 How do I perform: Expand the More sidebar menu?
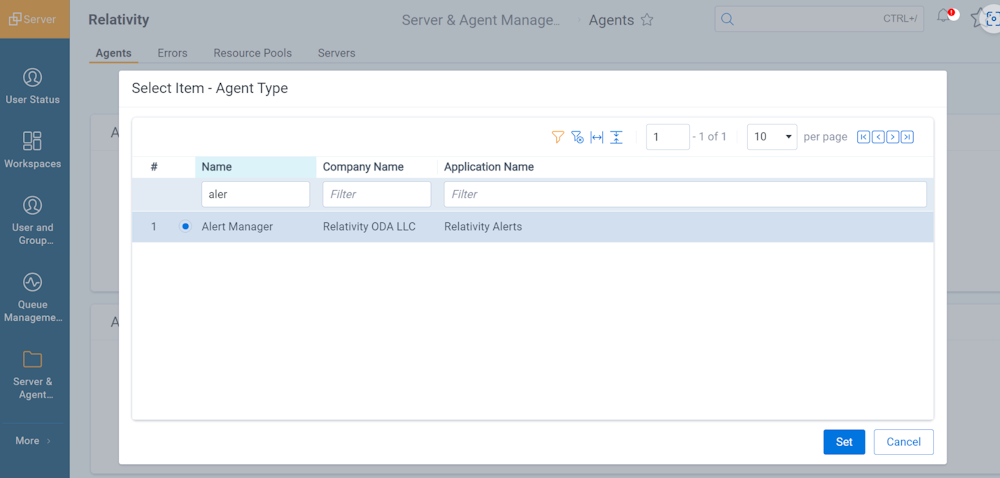coord(33,440)
